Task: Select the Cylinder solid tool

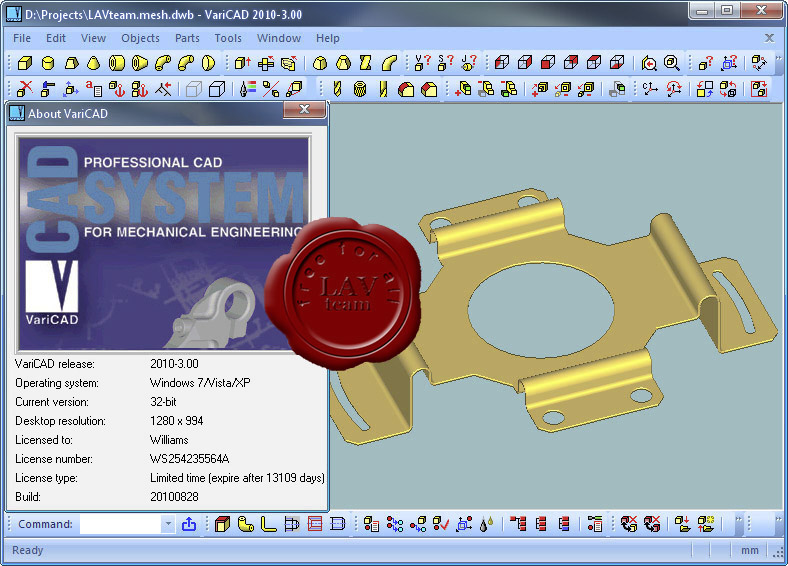Action: pos(48,63)
